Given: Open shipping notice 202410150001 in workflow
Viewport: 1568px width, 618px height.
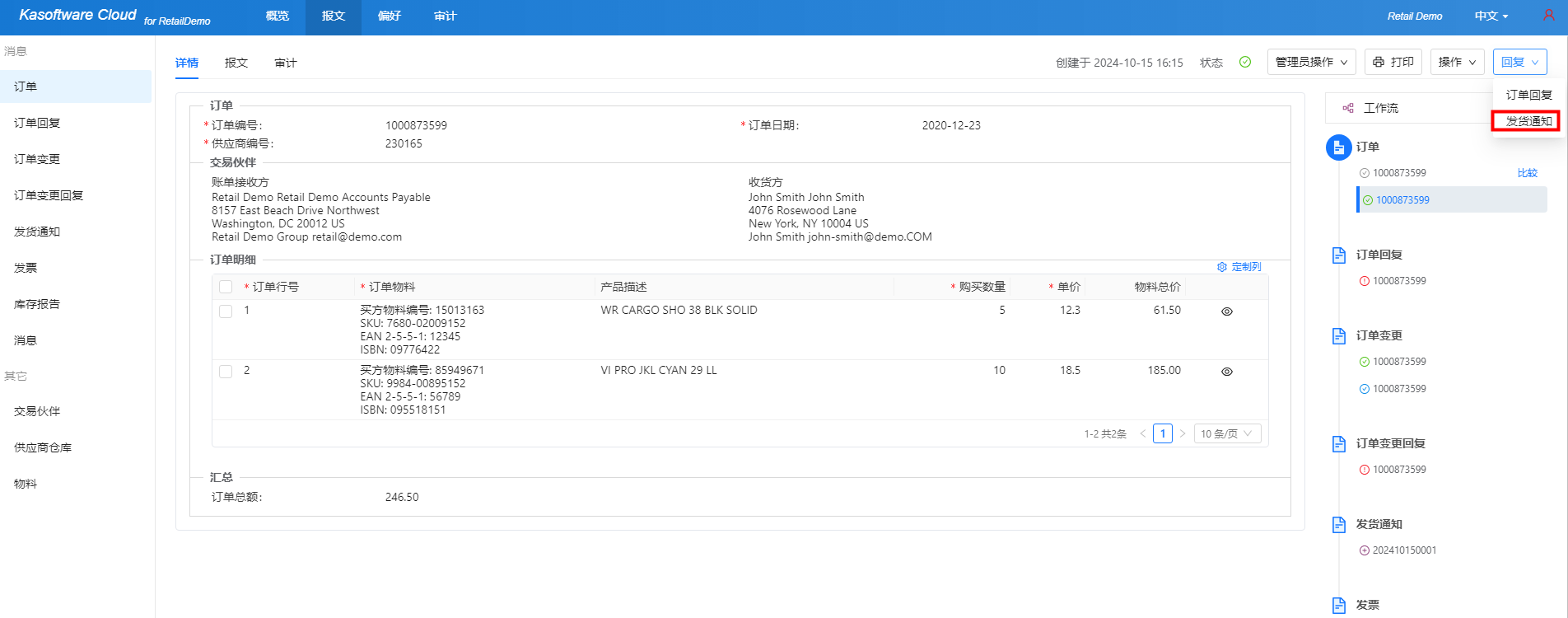Looking at the screenshot, I should coord(1404,550).
